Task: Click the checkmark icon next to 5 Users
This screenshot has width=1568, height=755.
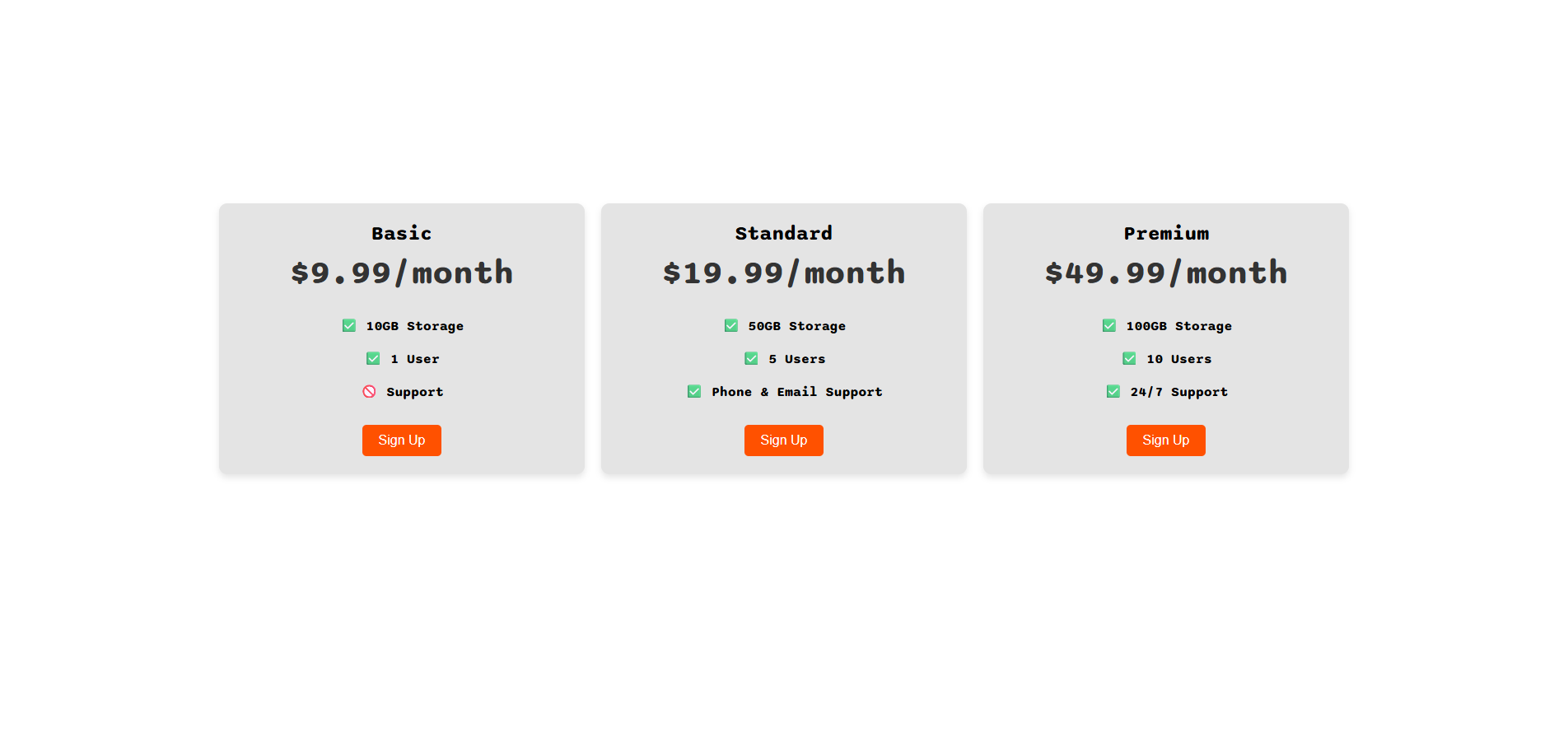Action: [x=751, y=359]
